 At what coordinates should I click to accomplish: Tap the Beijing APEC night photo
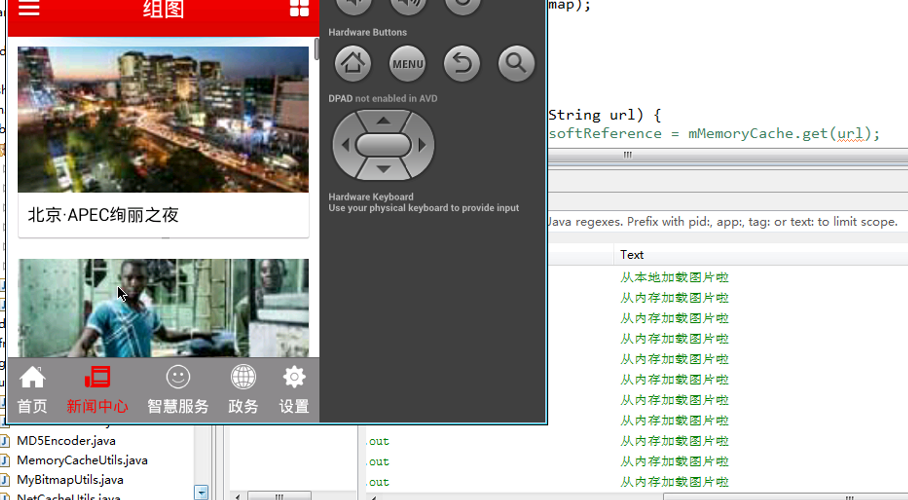[x=163, y=119]
